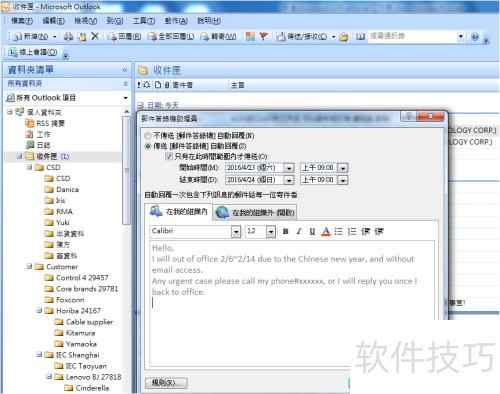The width and height of the screenshot is (500, 394).
Task: Click the Categorize color grid icon
Action: (x=250, y=36)
